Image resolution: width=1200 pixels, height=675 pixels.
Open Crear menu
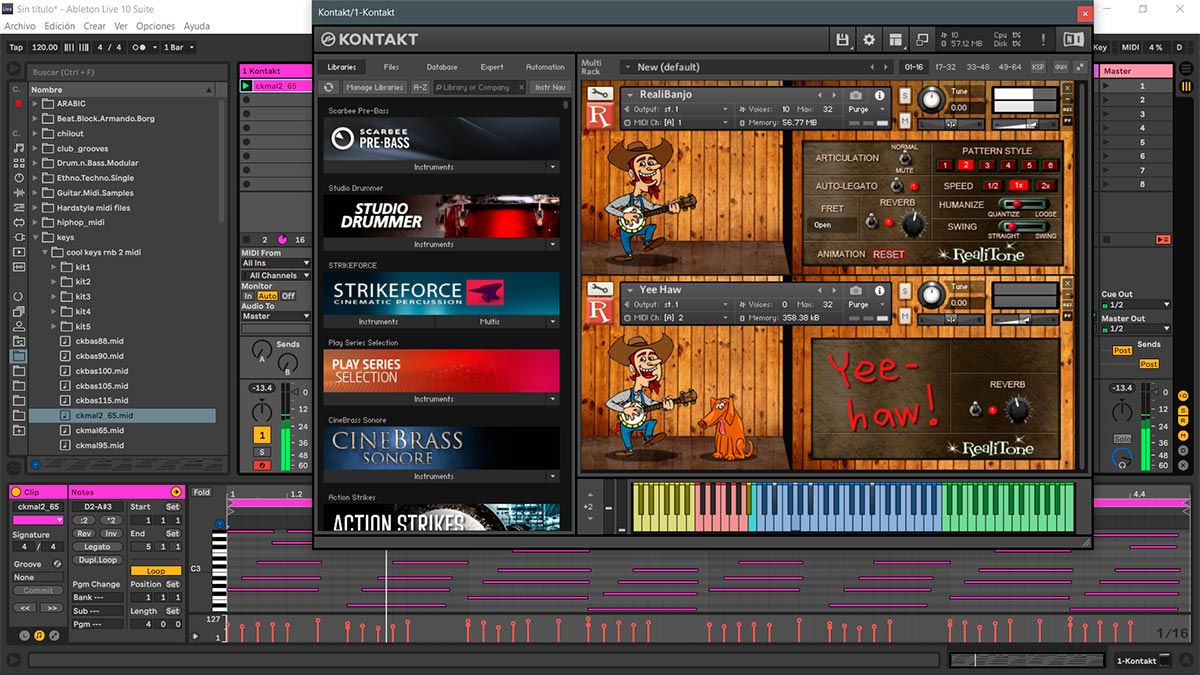click(95, 26)
